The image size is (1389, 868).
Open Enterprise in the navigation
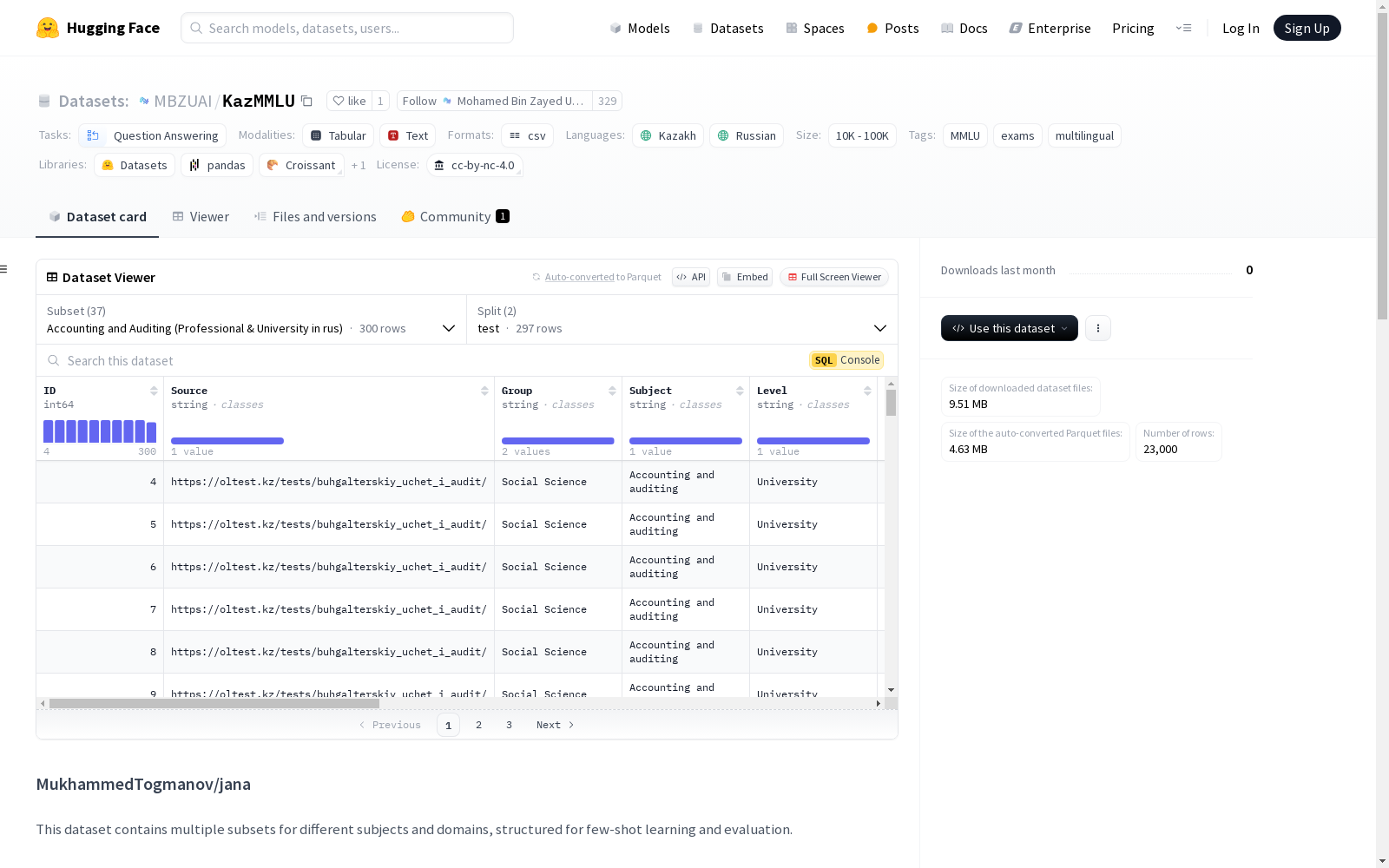tap(1050, 28)
